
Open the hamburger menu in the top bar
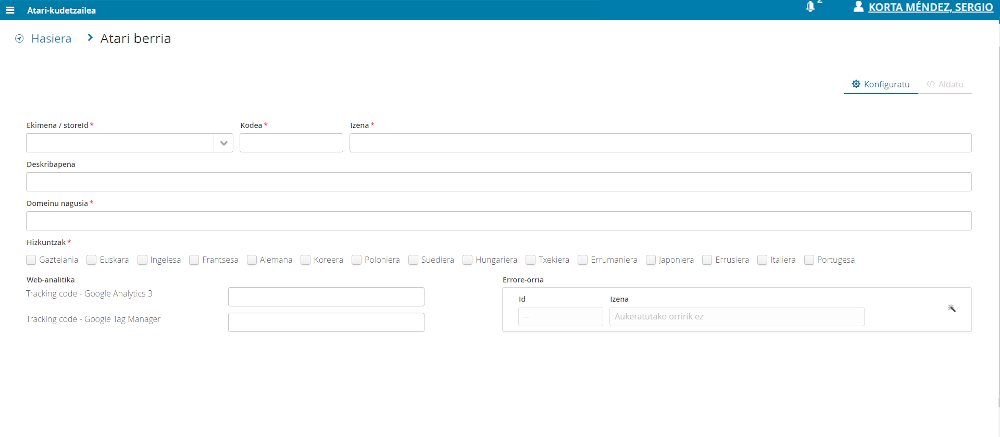pos(10,9)
